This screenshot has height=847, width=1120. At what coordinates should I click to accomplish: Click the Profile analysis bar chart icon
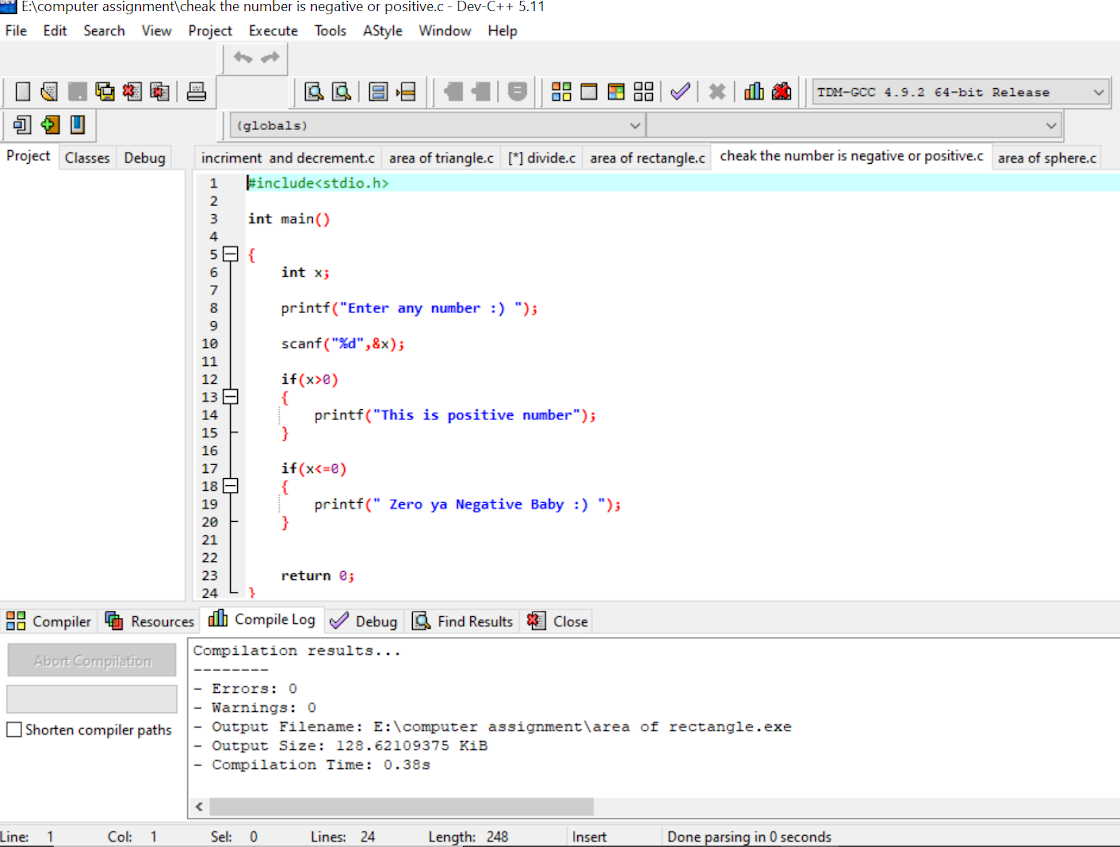[x=754, y=92]
